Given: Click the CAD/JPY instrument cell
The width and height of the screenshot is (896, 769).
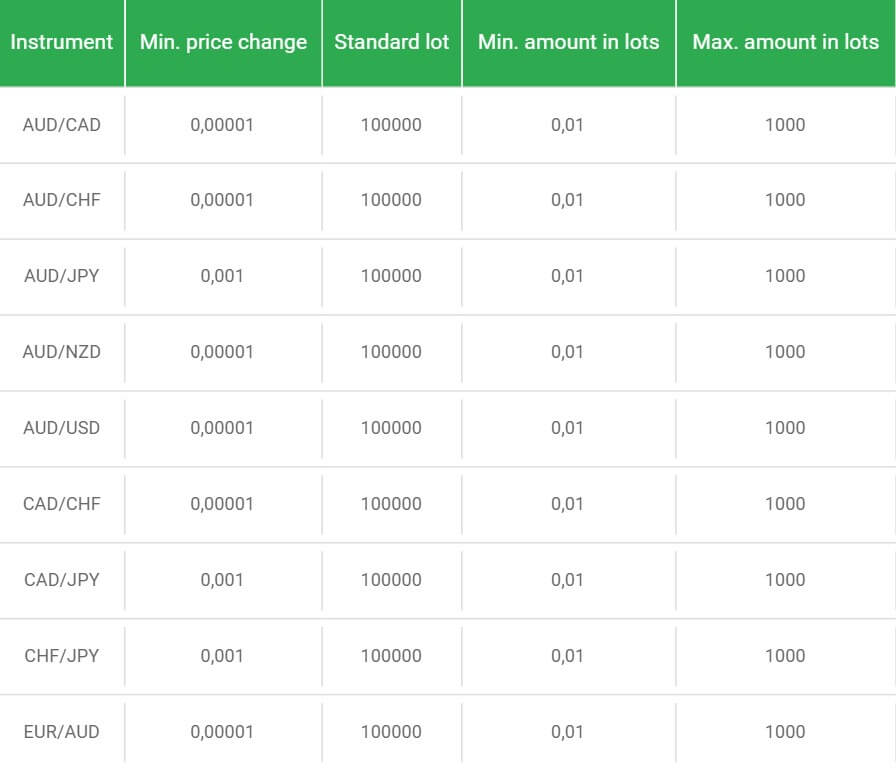Looking at the screenshot, I should [x=62, y=580].
